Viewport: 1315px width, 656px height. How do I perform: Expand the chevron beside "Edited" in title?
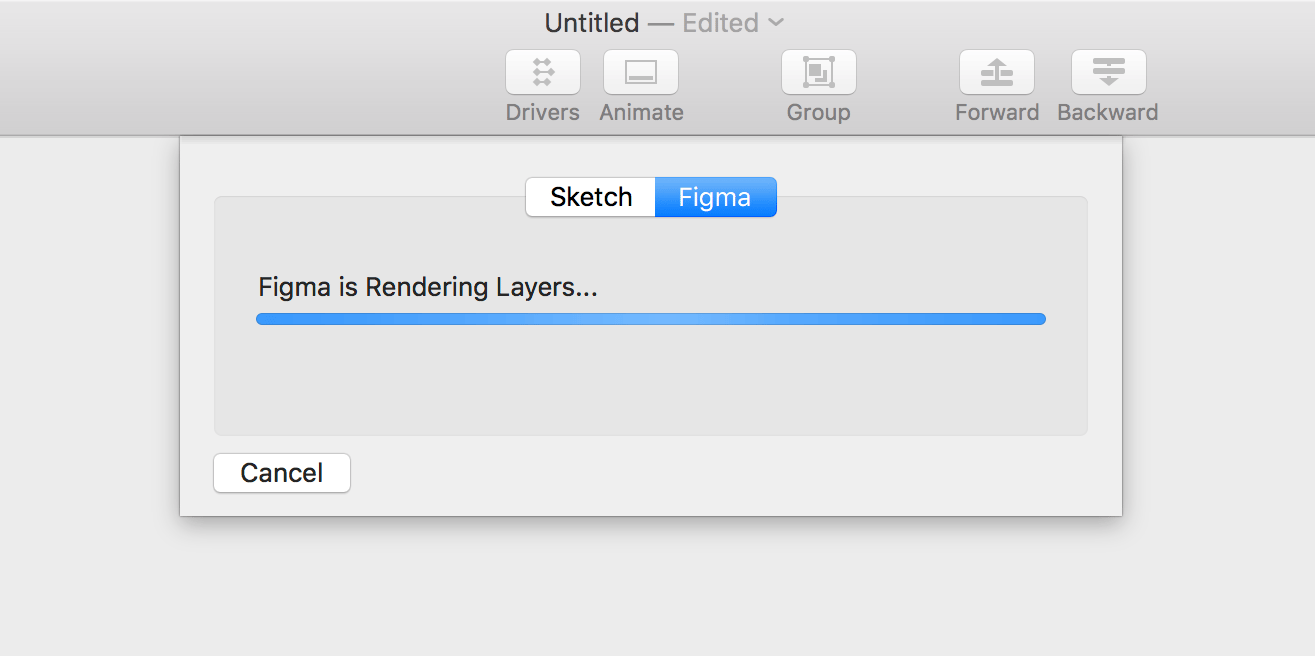pos(776,23)
